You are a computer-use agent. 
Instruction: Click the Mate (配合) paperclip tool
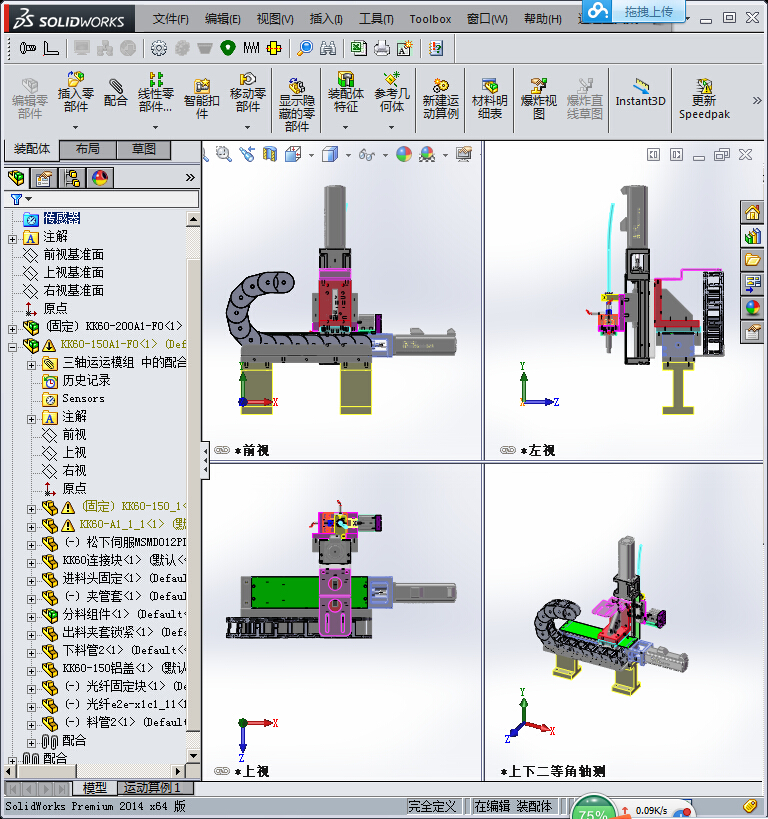tap(115, 92)
